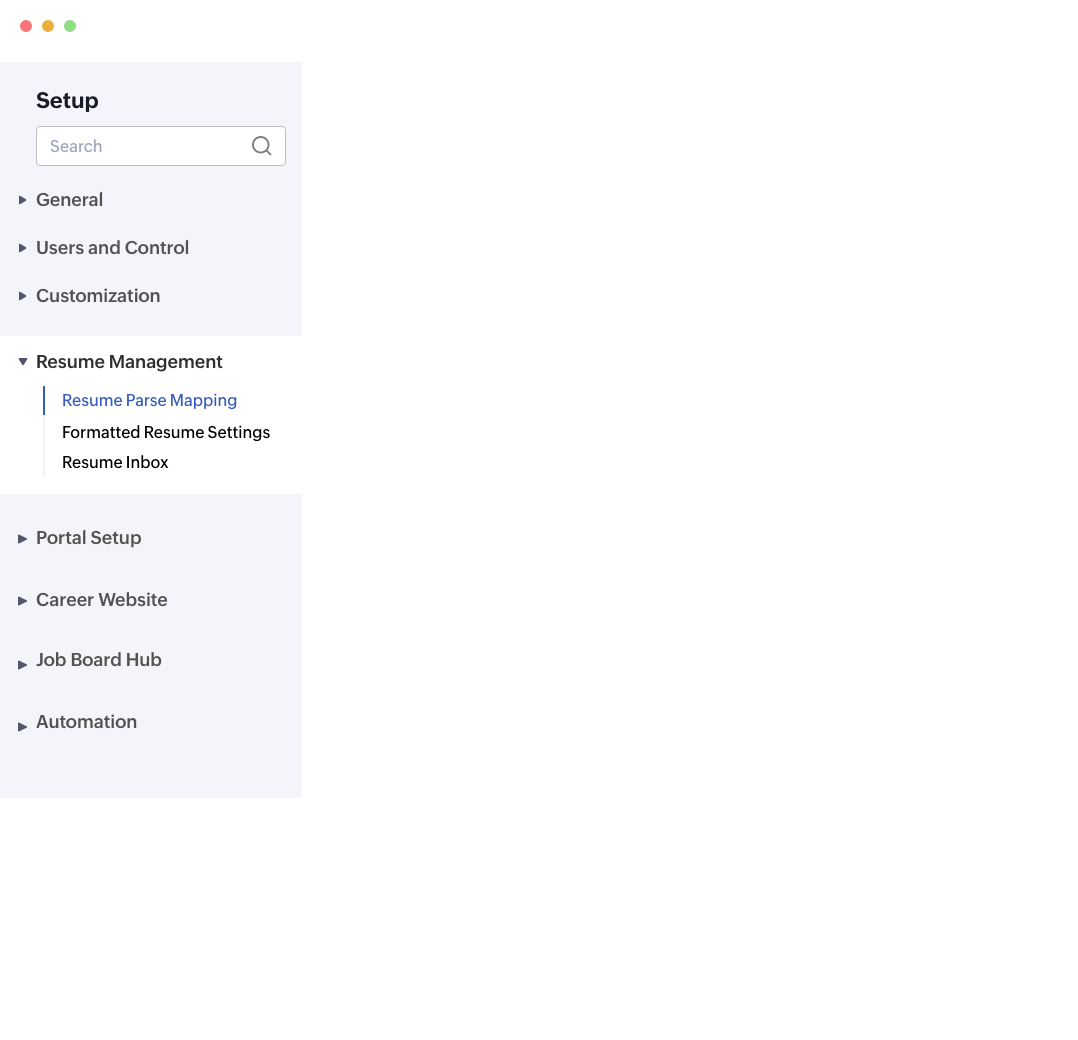
Task: Open Resume Parse Mapping
Action: pyautogui.click(x=149, y=400)
